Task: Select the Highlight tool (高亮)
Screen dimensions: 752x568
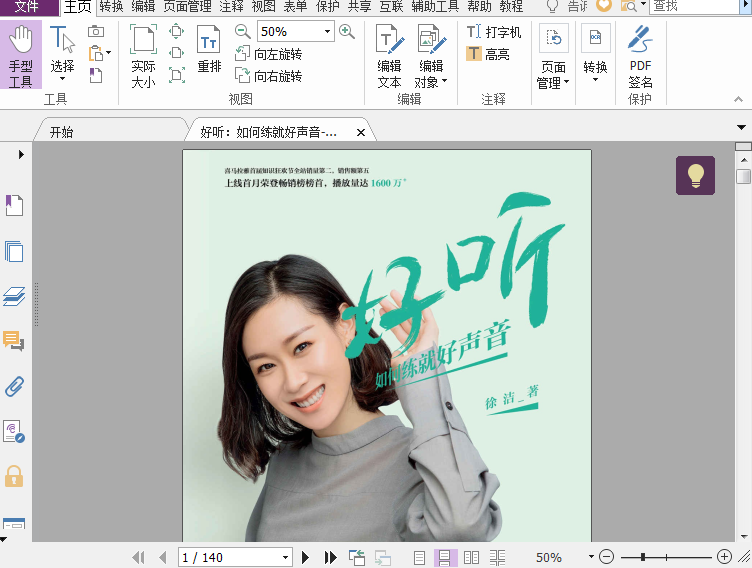Action: [x=488, y=54]
